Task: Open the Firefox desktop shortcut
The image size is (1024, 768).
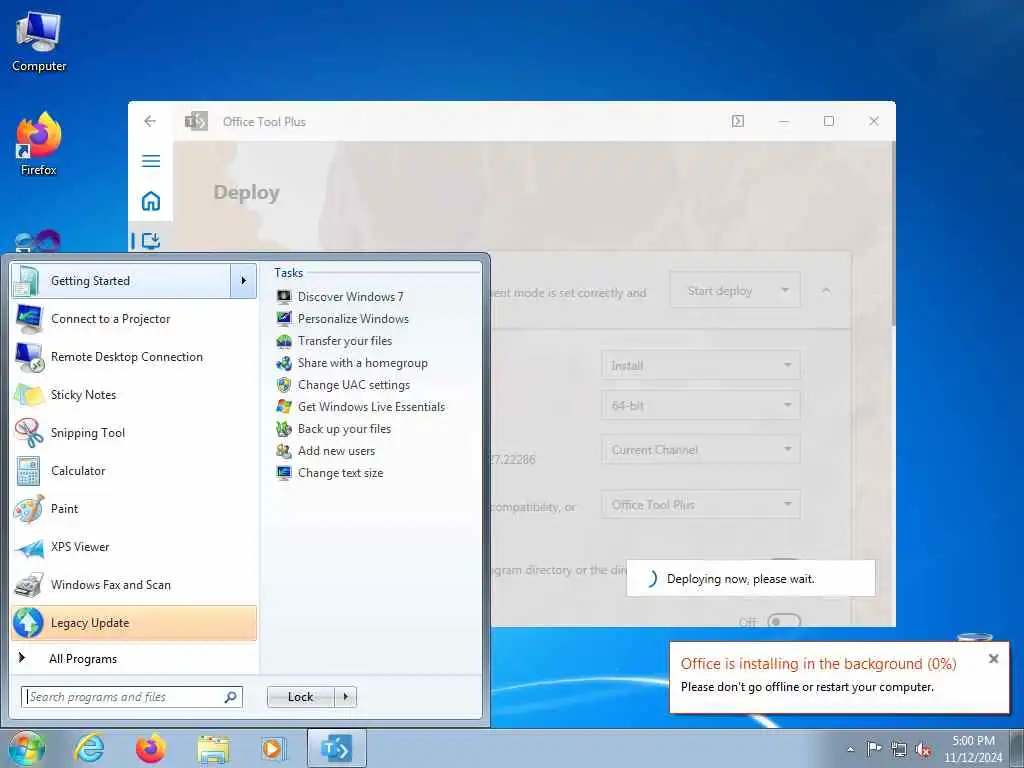Action: pos(39,144)
